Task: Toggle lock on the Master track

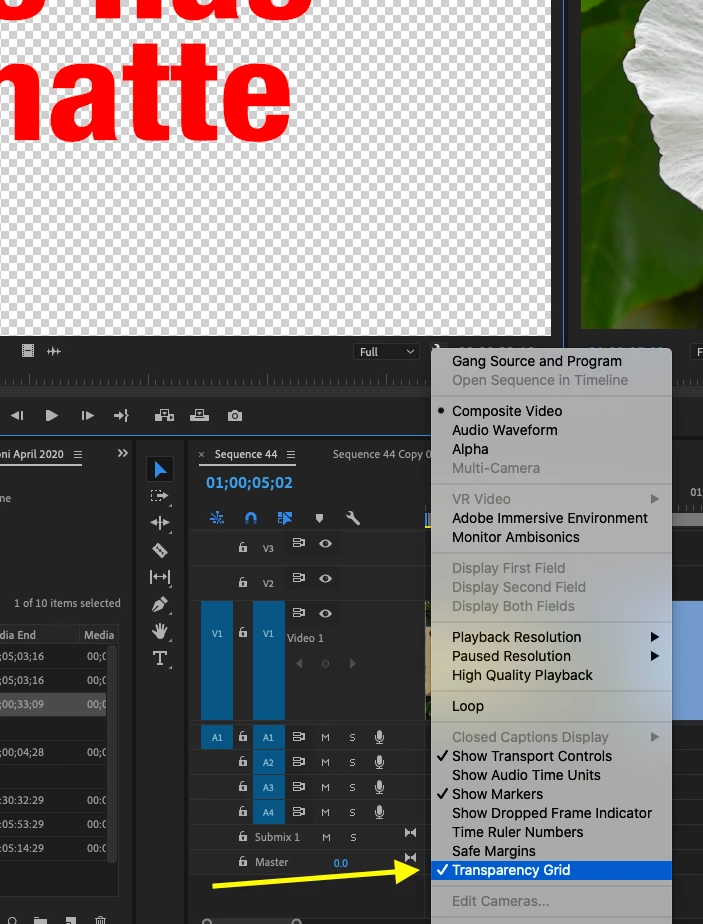Action: (x=243, y=862)
